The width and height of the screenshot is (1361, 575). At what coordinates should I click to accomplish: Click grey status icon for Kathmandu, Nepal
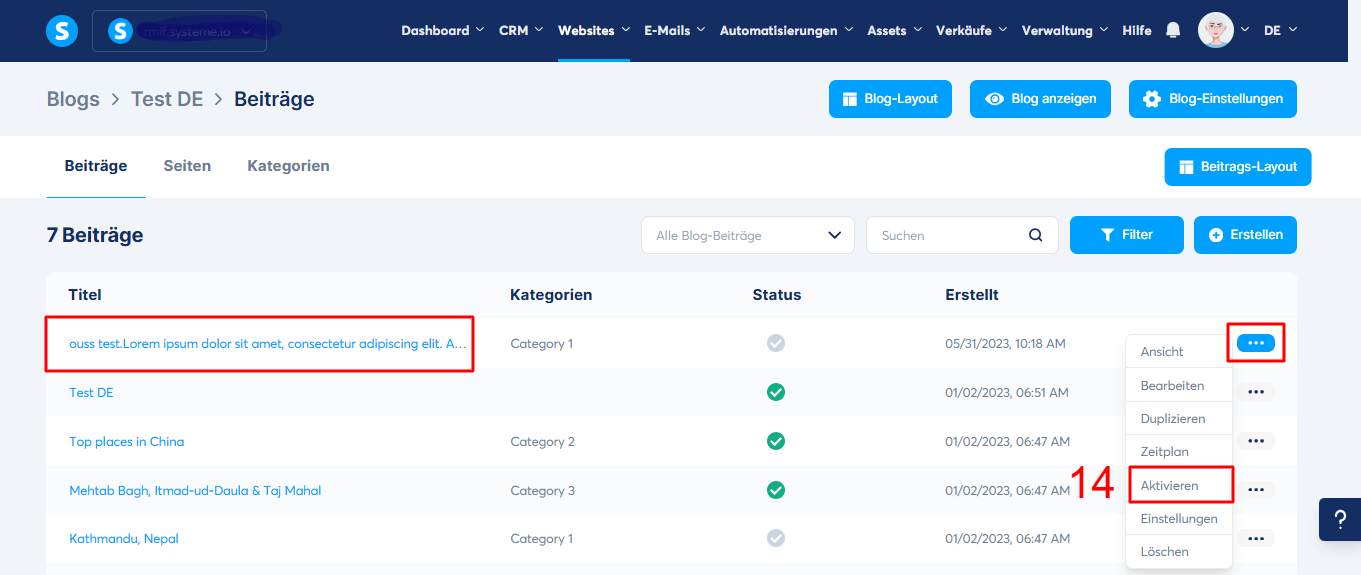pos(776,538)
